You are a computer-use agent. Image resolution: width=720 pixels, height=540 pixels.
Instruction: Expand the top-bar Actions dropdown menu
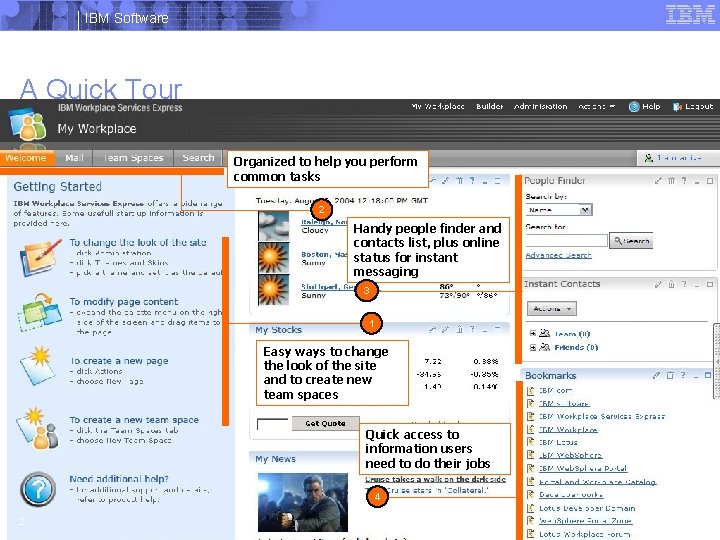pos(596,106)
